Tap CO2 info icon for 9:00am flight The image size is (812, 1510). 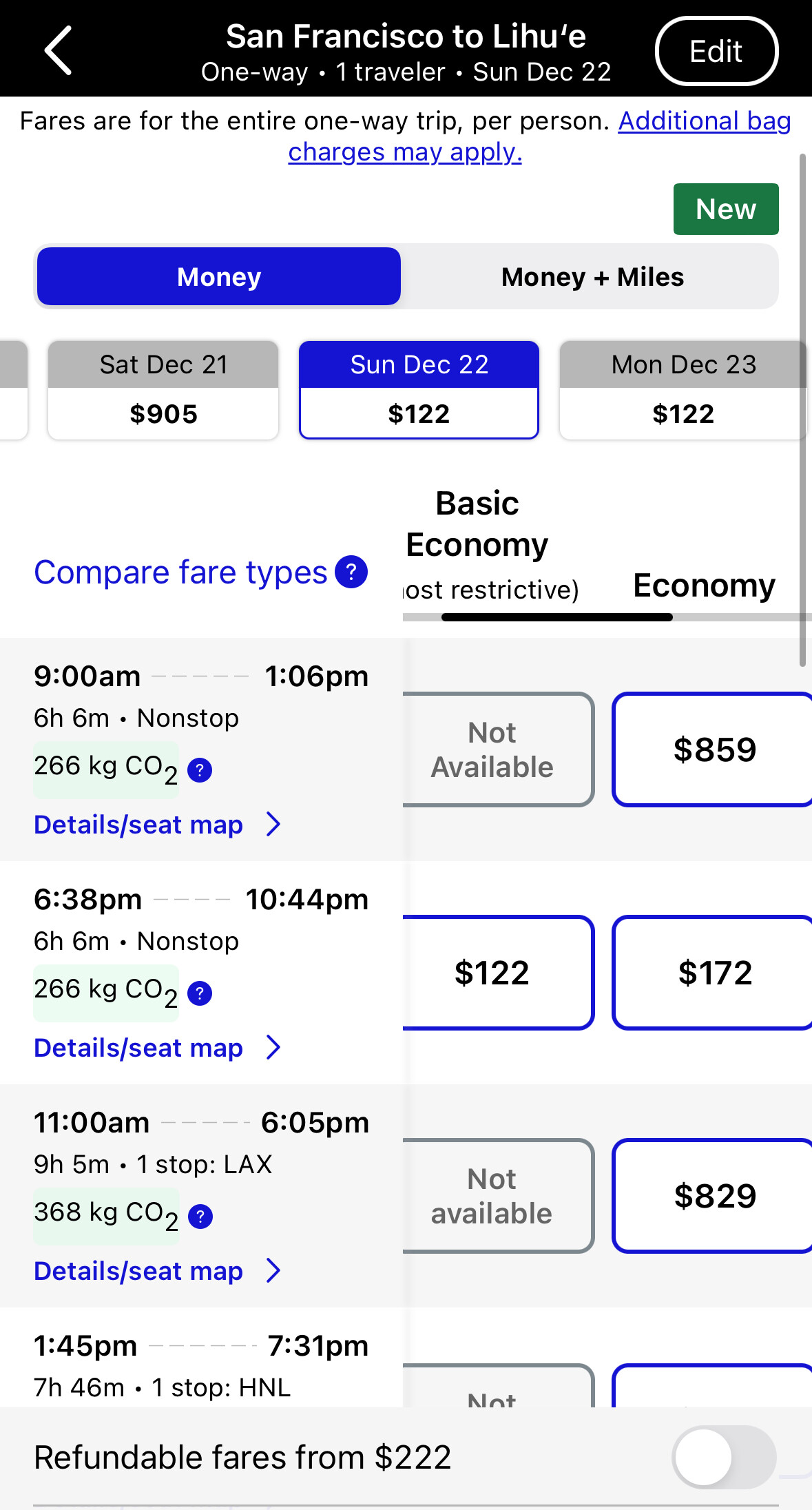coord(200,769)
